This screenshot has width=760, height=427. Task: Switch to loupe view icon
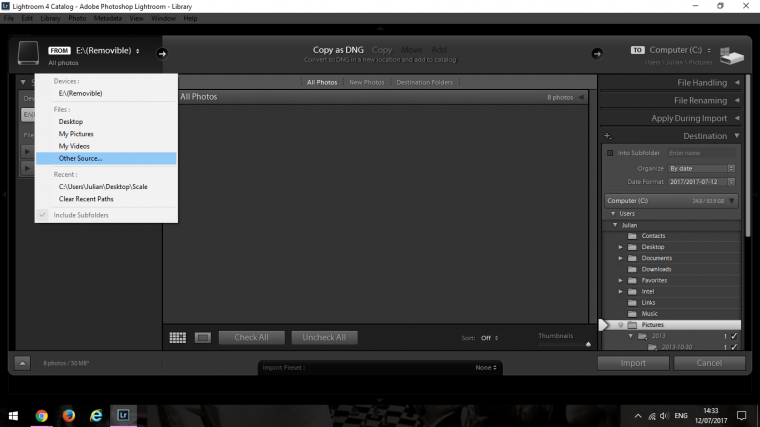203,337
